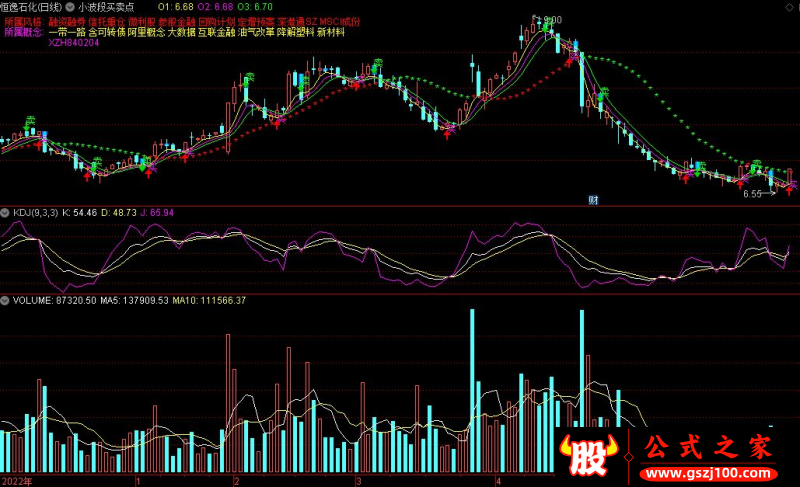800x487 pixels.
Task: Click the 参股金融 style tag
Action: (177, 22)
